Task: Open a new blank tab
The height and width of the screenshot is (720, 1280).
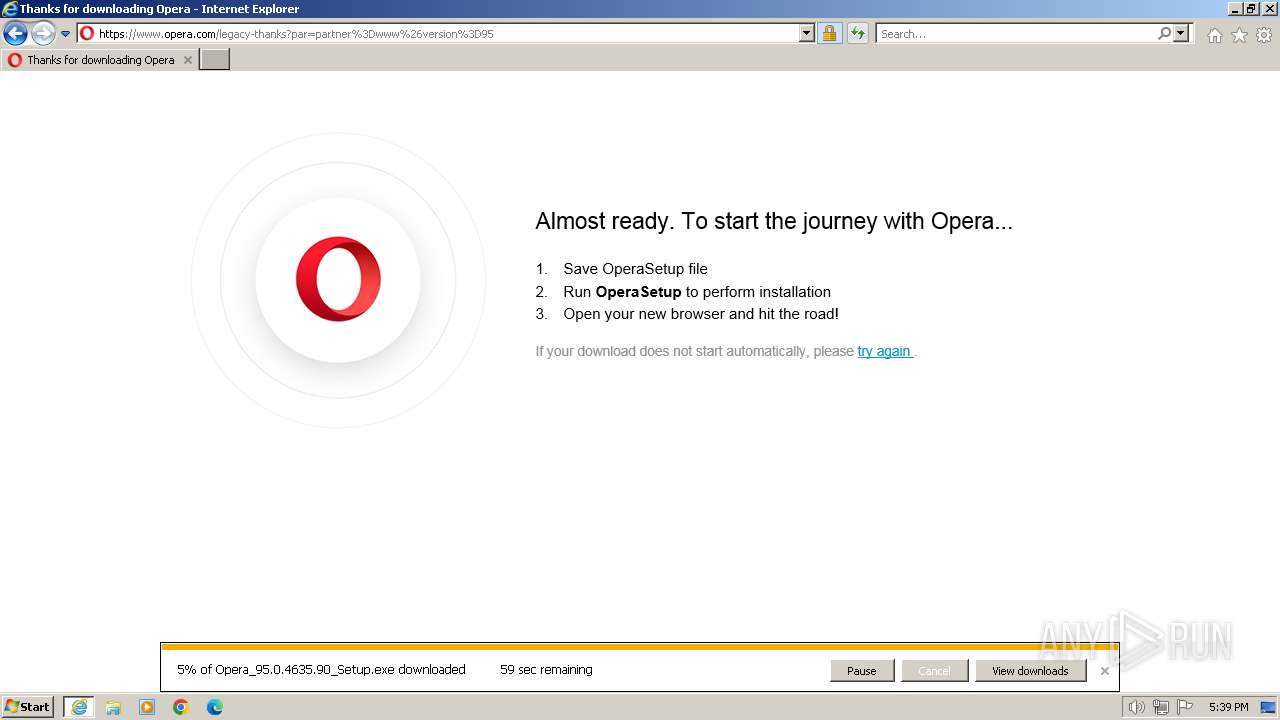Action: pyautogui.click(x=215, y=60)
